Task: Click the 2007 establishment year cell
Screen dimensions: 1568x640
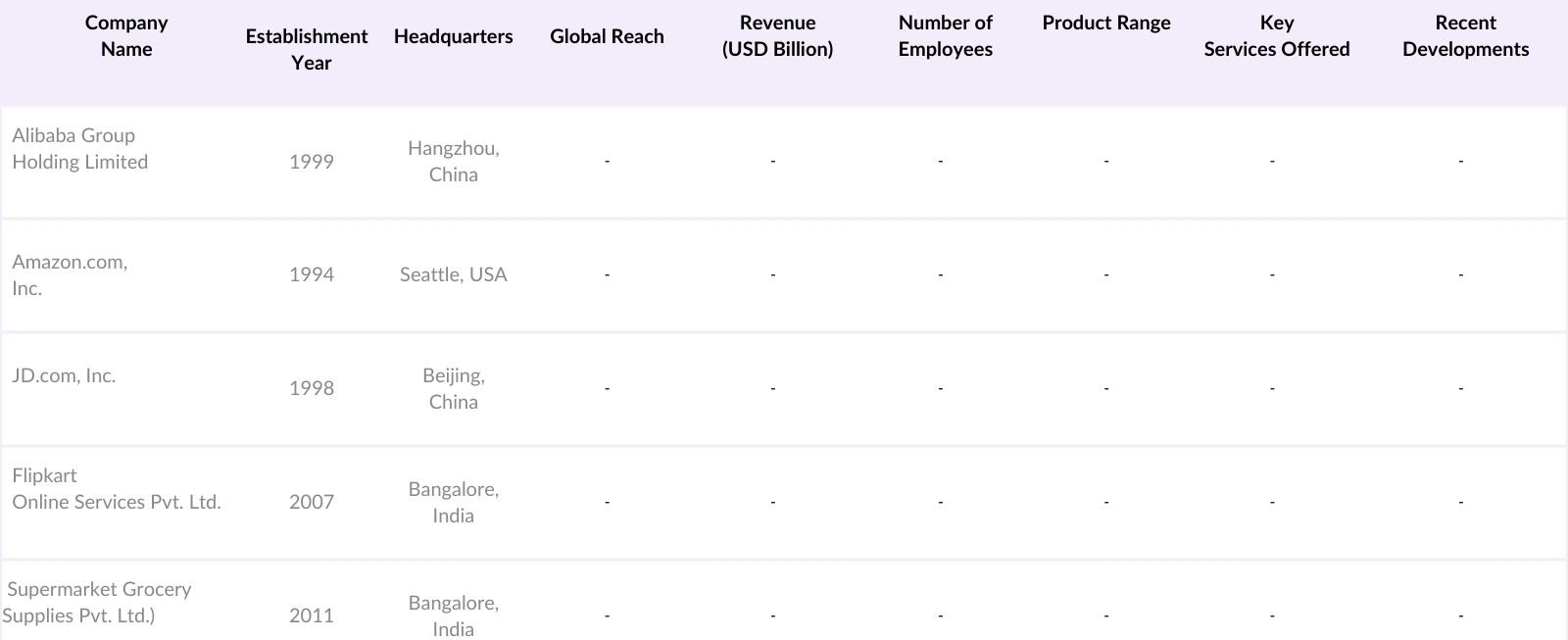Action: click(x=312, y=503)
